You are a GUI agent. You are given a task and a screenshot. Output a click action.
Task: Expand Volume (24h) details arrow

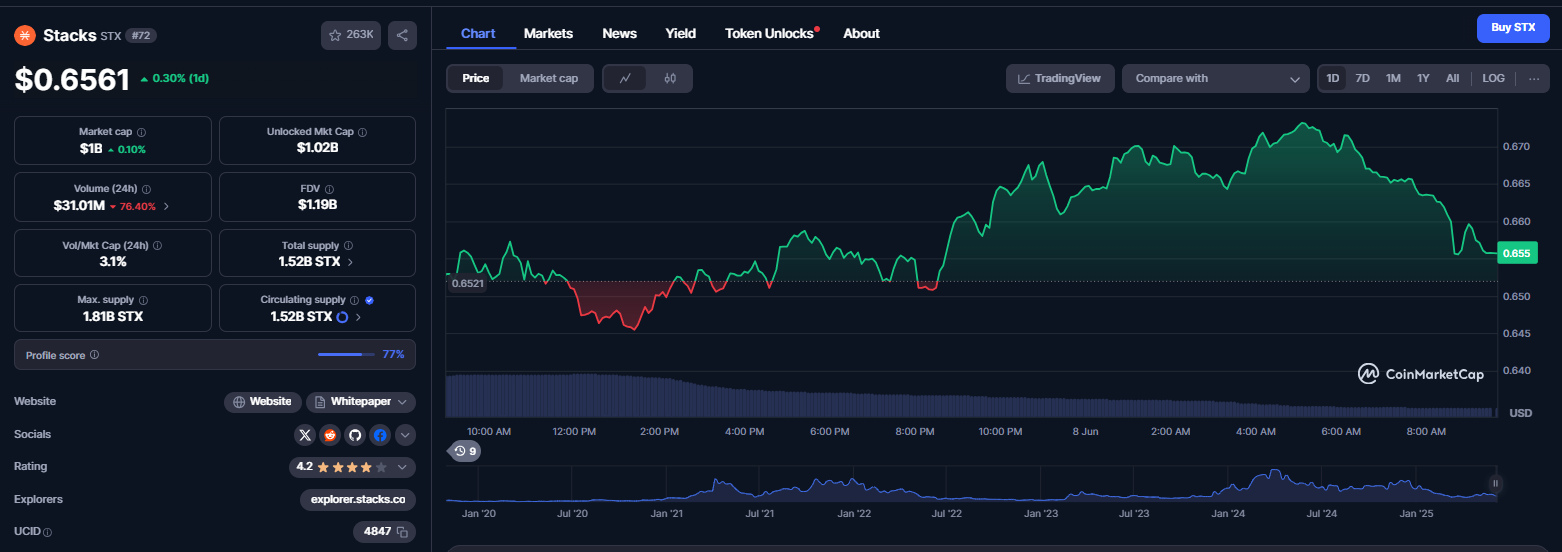click(166, 206)
